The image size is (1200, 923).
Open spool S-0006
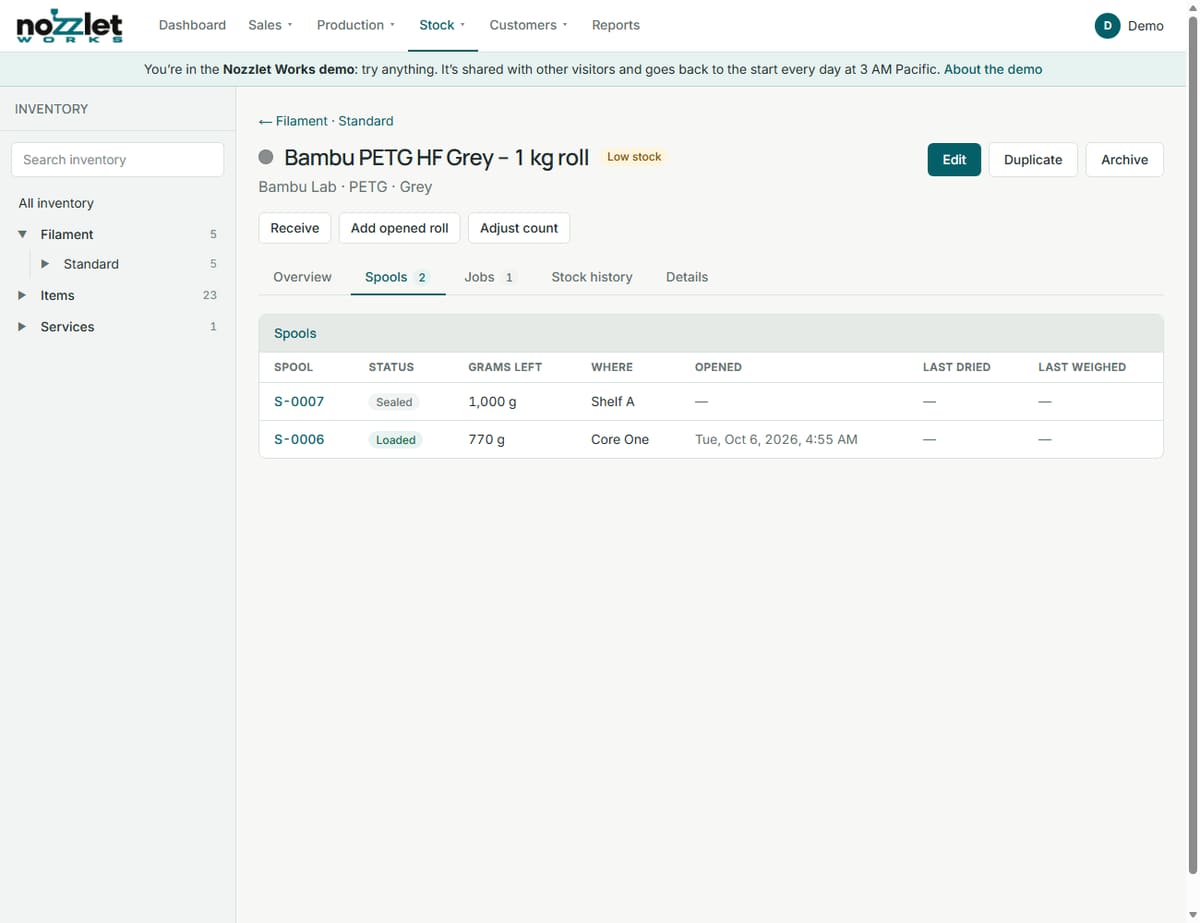(299, 439)
